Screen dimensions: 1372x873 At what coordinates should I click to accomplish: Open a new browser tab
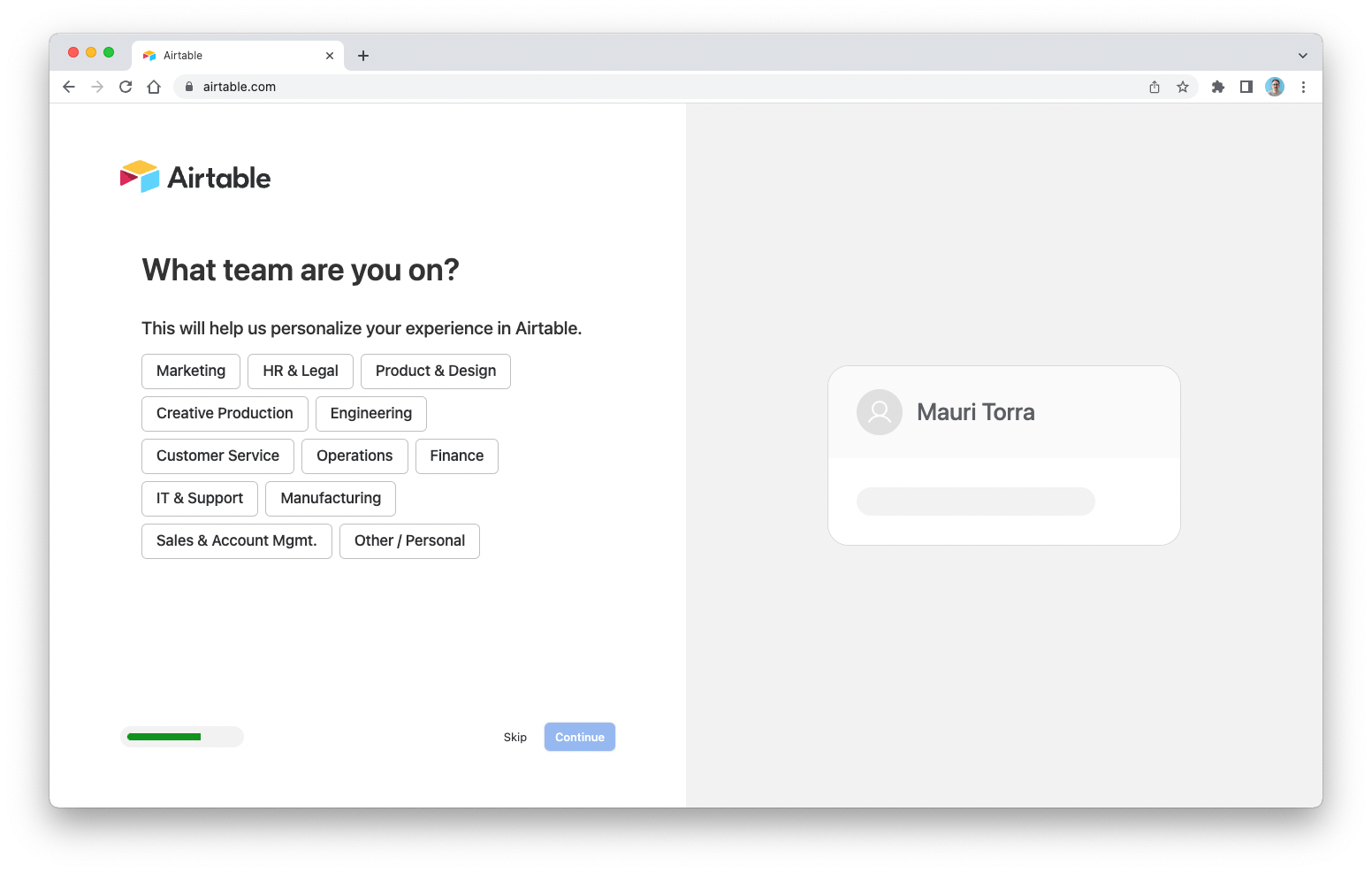pyautogui.click(x=362, y=55)
